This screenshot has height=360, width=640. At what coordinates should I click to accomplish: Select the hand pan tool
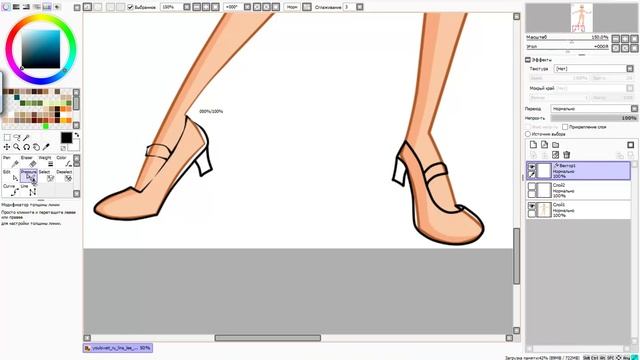pos(36,147)
